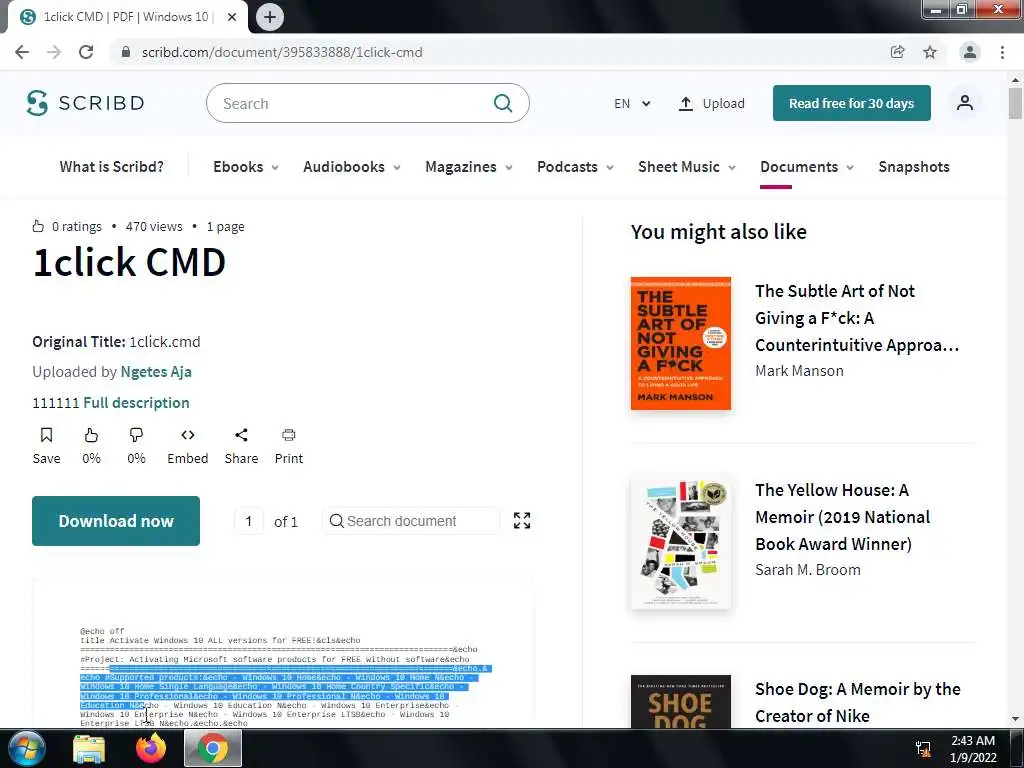Enter fullscreen document view
This screenshot has height=768, width=1024.
coord(522,520)
